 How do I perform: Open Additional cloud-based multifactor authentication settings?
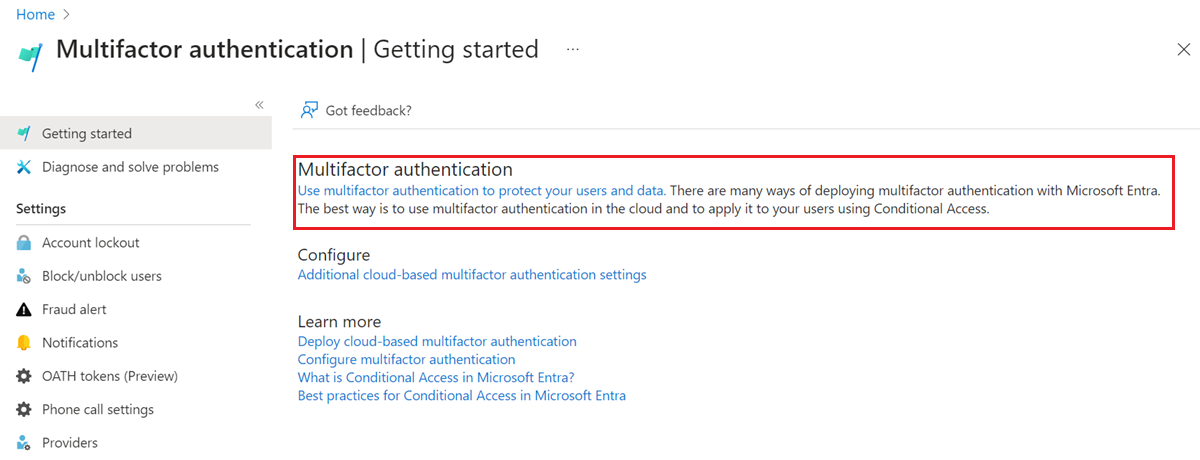472,274
